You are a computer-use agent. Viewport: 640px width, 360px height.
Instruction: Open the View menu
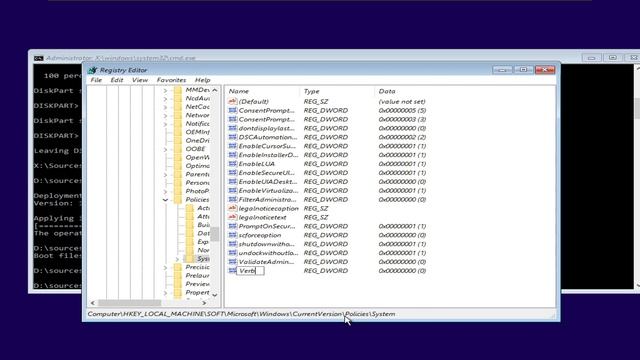click(x=140, y=80)
